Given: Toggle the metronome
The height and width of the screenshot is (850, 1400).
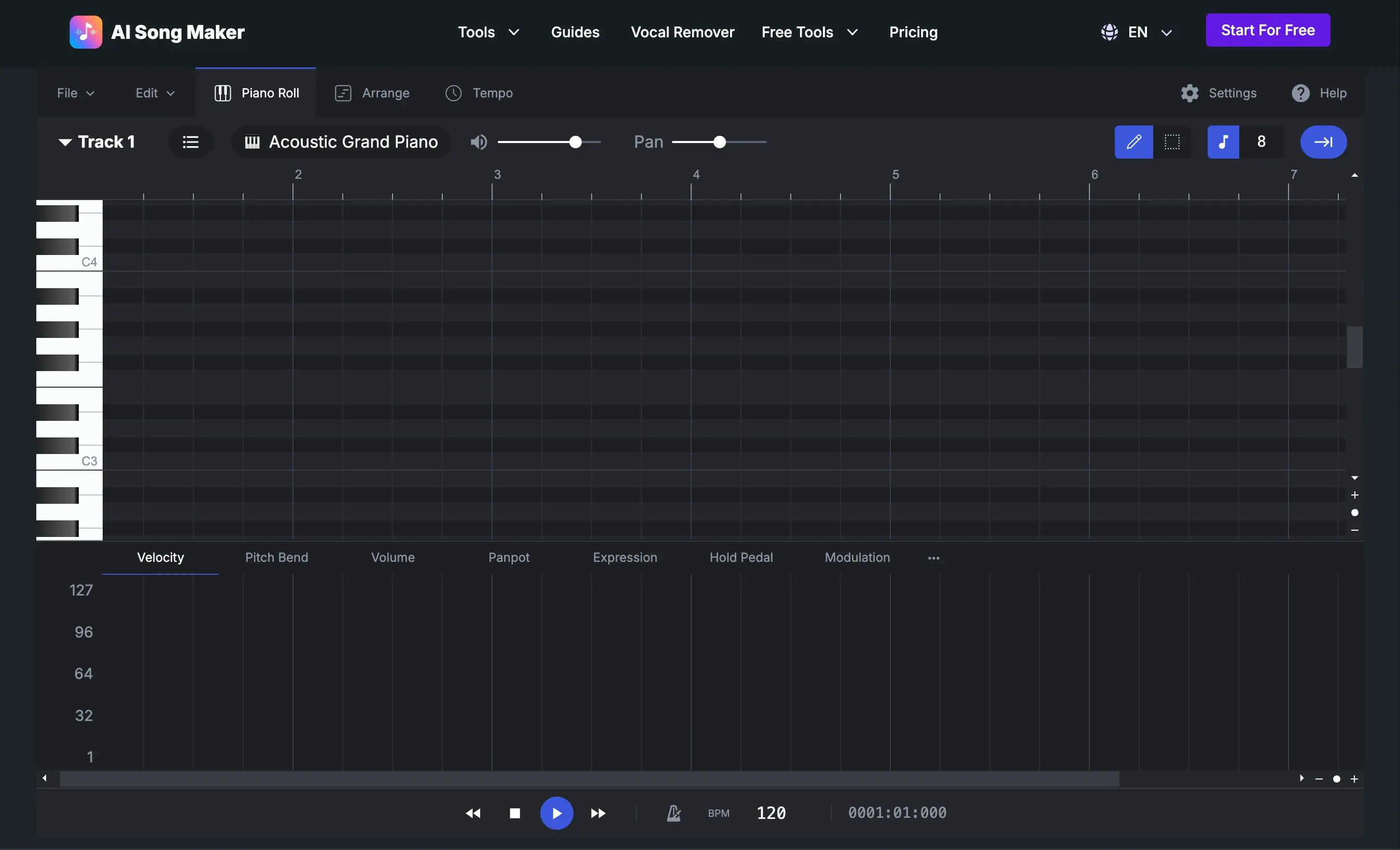Looking at the screenshot, I should (673, 813).
